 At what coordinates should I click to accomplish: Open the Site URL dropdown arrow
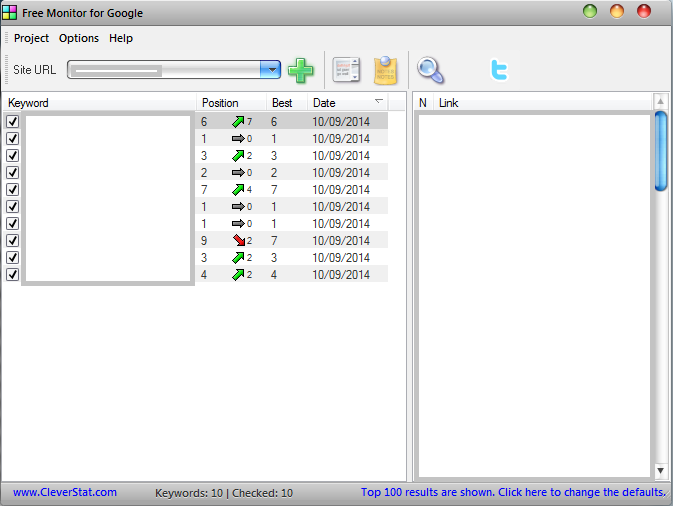[271, 70]
